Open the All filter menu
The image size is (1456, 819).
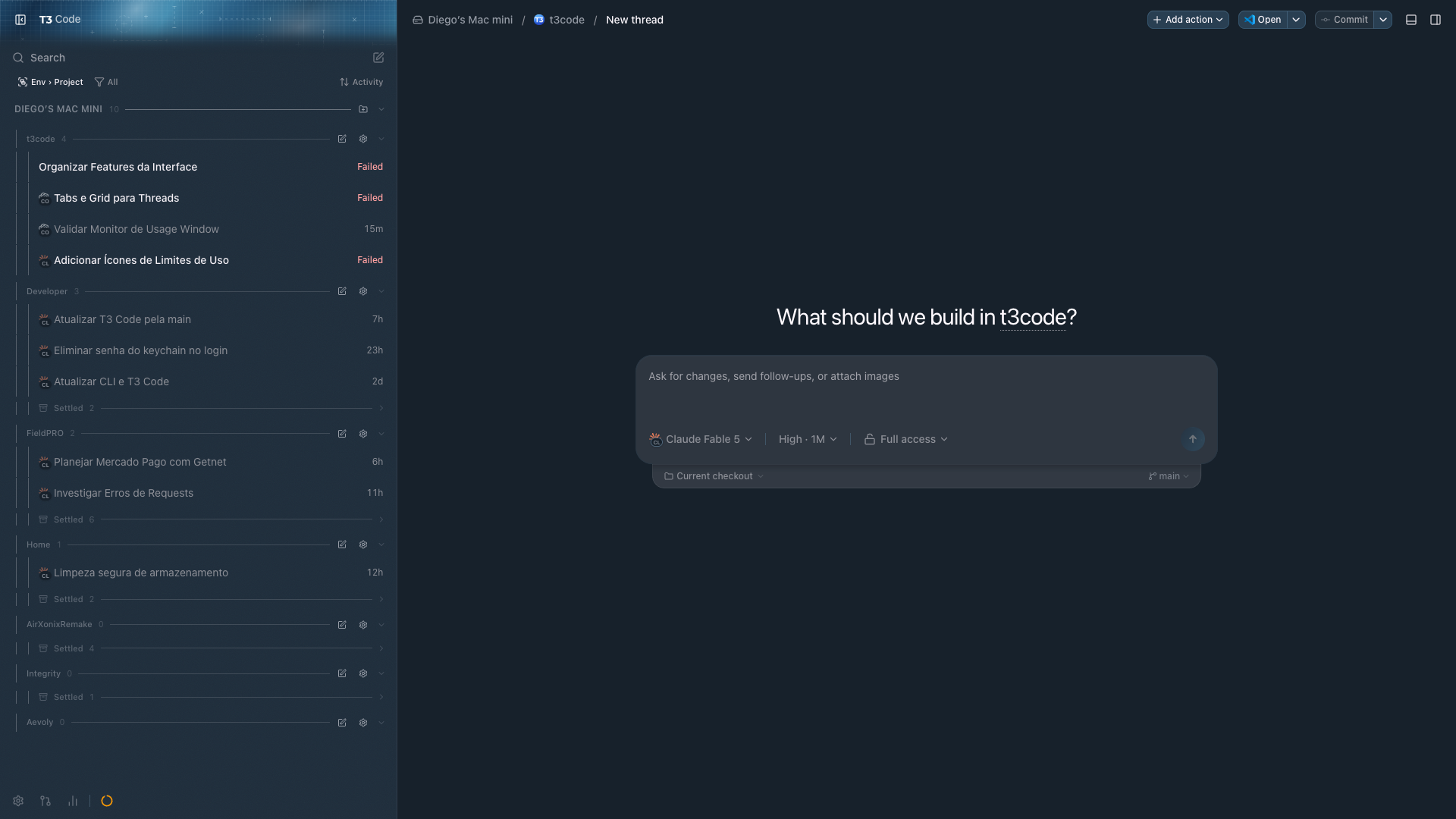click(x=106, y=82)
